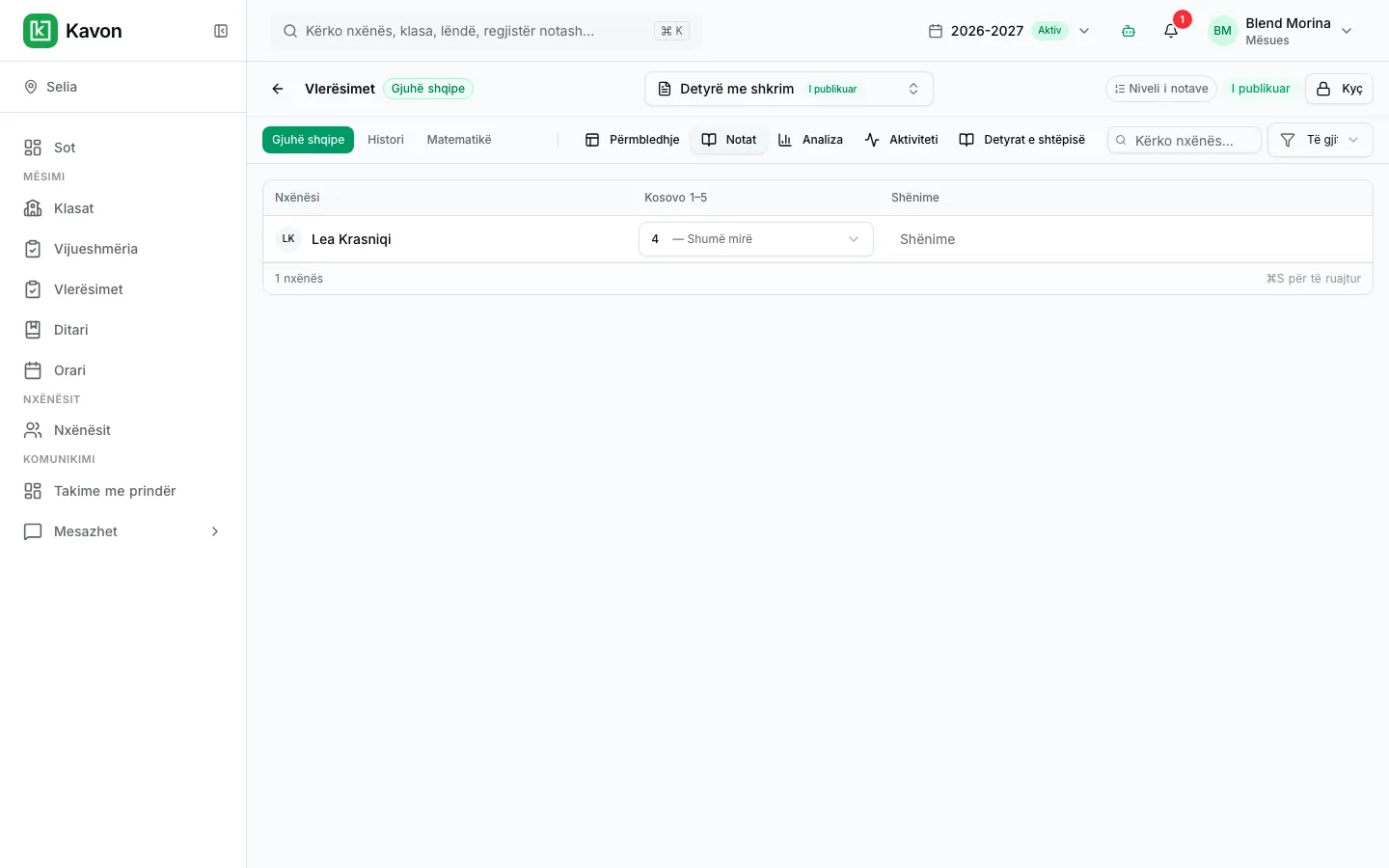1389x868 pixels.
Task: Open the grade dropdown for Lea Krasniqi
Action: point(756,239)
